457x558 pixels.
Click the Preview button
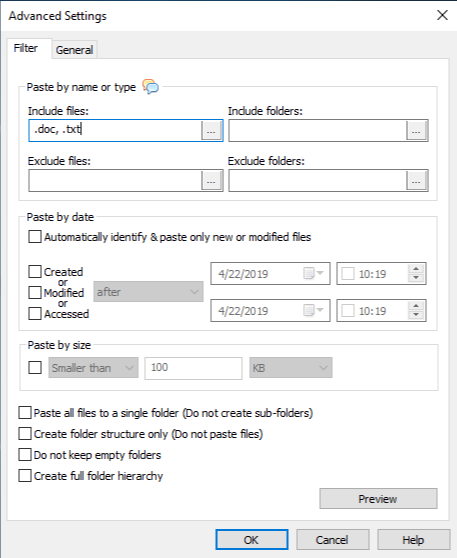pyautogui.click(x=378, y=499)
